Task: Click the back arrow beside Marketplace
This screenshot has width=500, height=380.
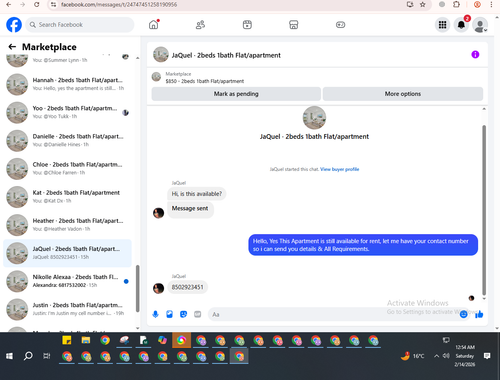Action: click(x=12, y=47)
